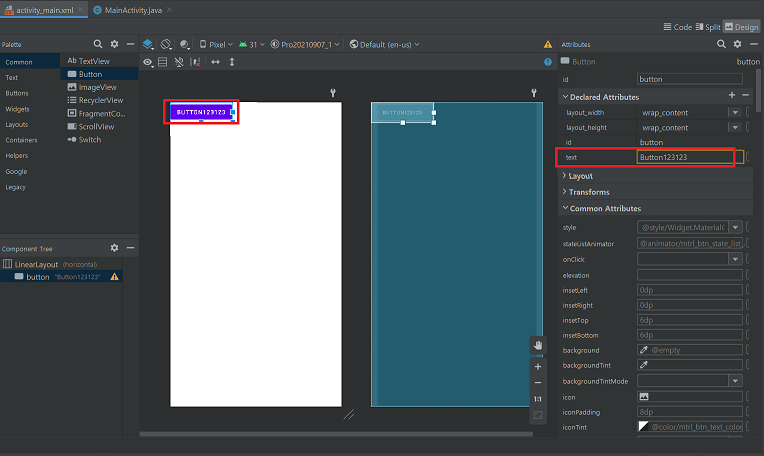Screen dimensions: 764x456
Task: Click warning icon on button tree row
Action: 115,277
